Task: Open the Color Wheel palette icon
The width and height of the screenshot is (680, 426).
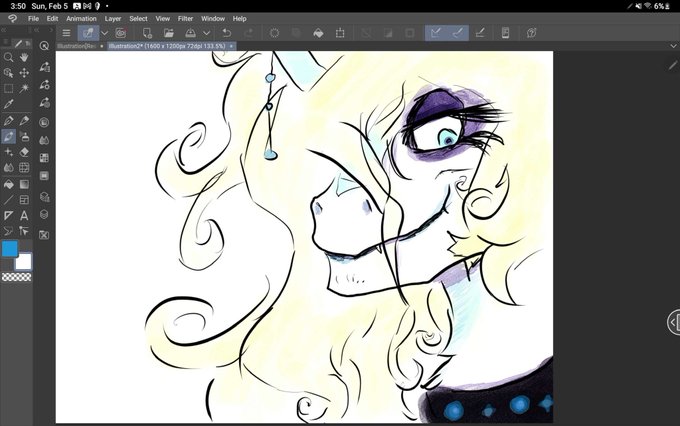Action: [x=44, y=122]
